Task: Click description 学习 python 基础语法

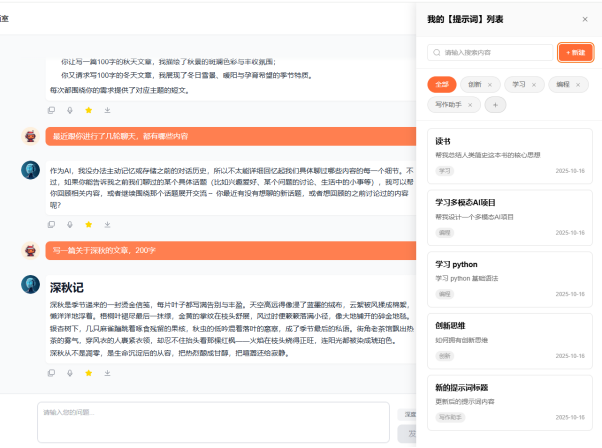Action: tap(466, 278)
